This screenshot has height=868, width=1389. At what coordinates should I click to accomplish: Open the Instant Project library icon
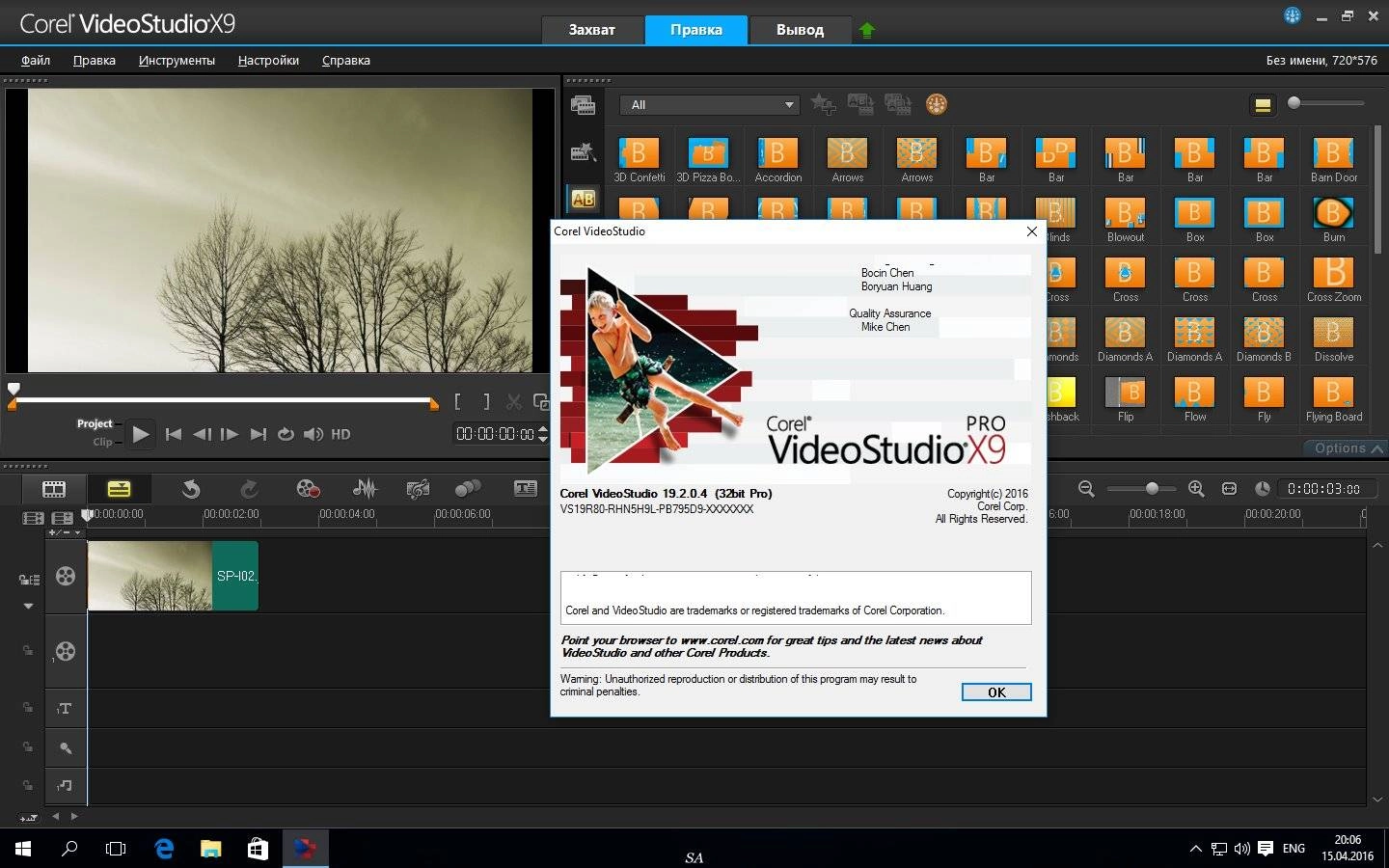click(583, 151)
